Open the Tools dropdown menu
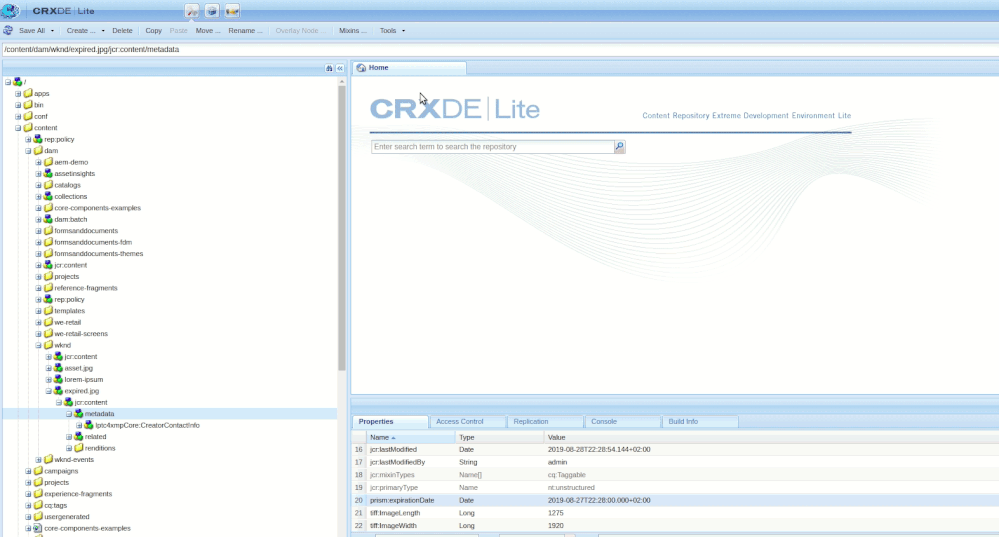Image resolution: width=999 pixels, height=537 pixels. [x=392, y=31]
